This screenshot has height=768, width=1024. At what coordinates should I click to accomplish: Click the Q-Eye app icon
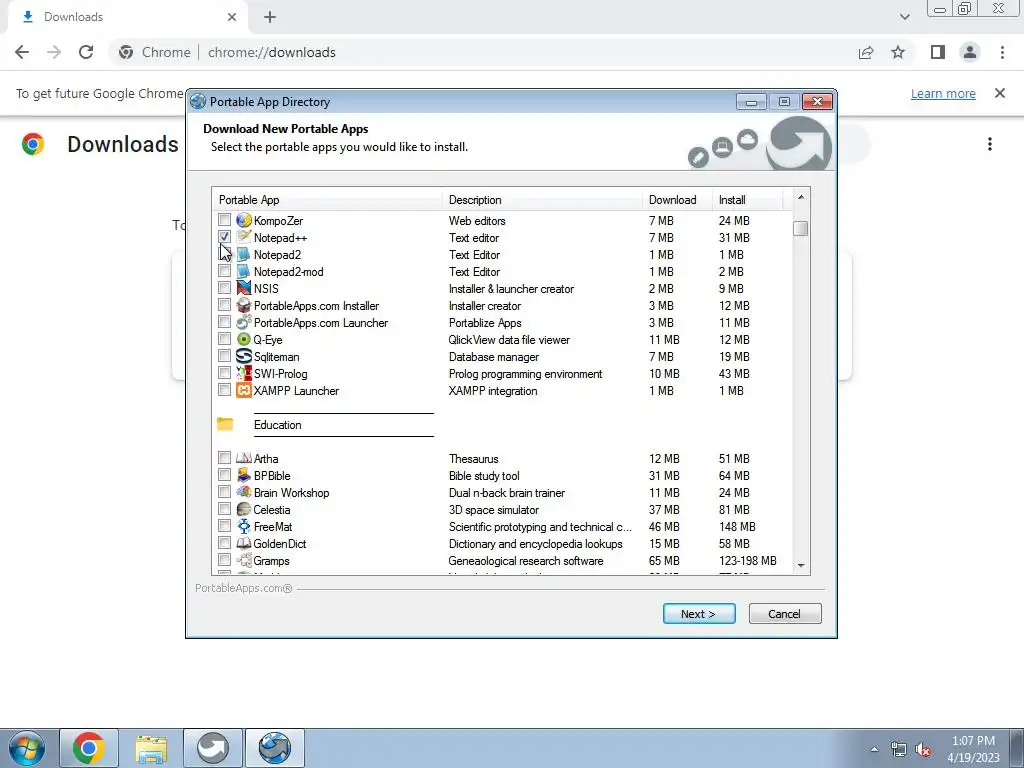click(244, 339)
